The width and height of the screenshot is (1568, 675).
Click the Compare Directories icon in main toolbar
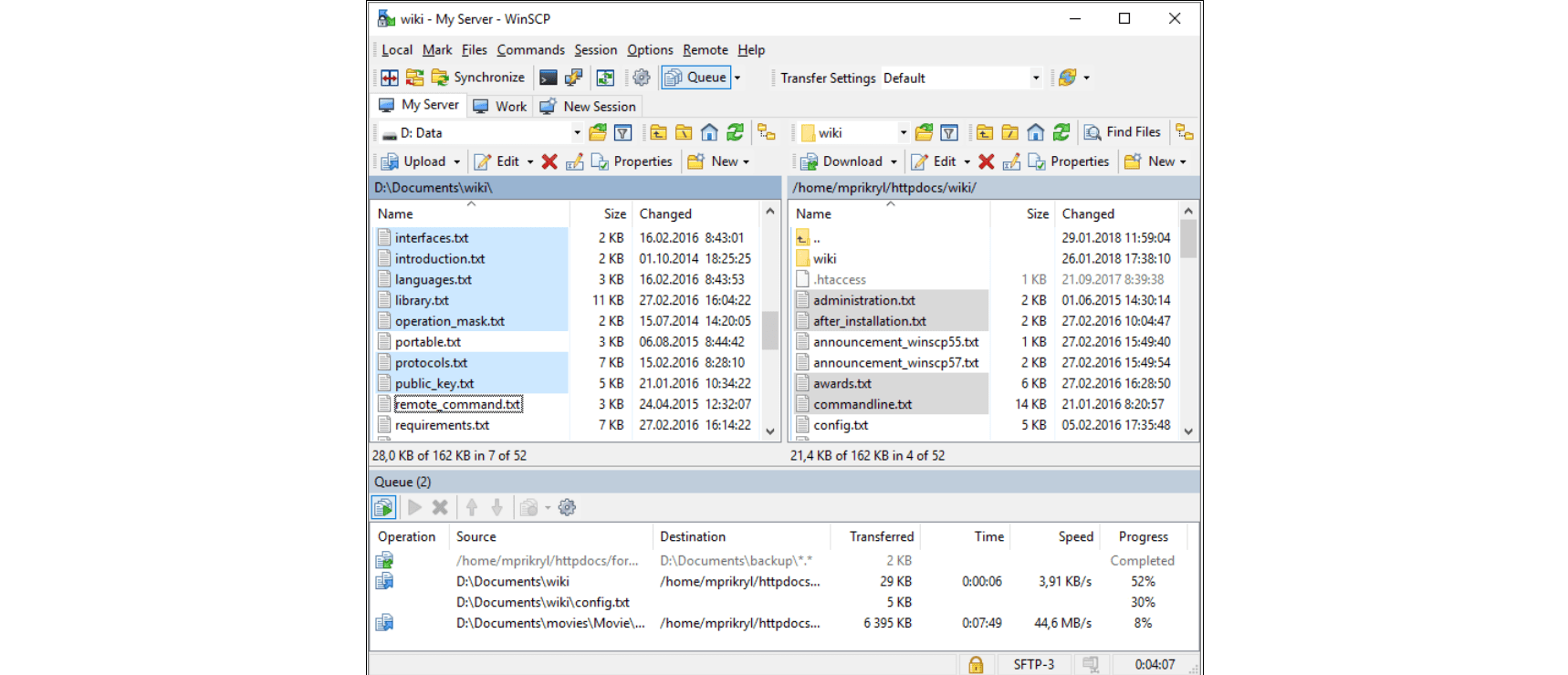click(390, 78)
